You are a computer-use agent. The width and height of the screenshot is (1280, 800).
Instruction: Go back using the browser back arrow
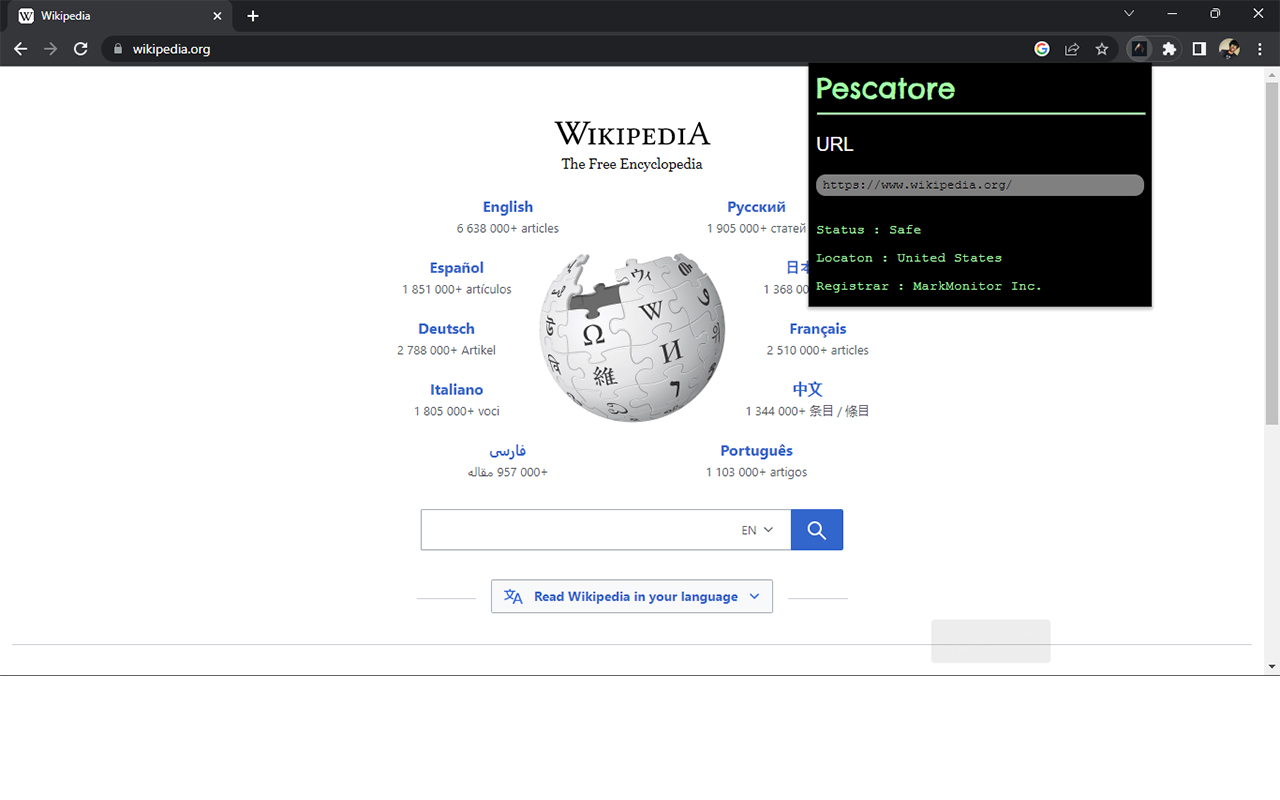pos(20,49)
